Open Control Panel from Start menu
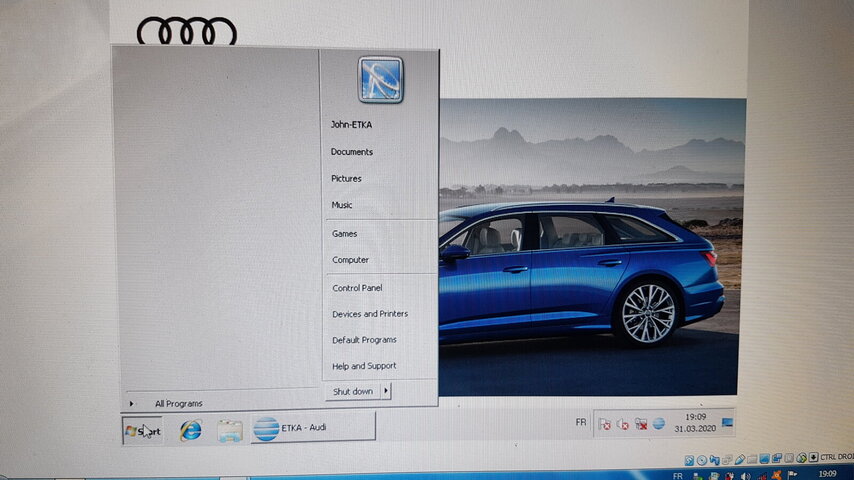Screen dimensions: 854x480 tap(357, 288)
